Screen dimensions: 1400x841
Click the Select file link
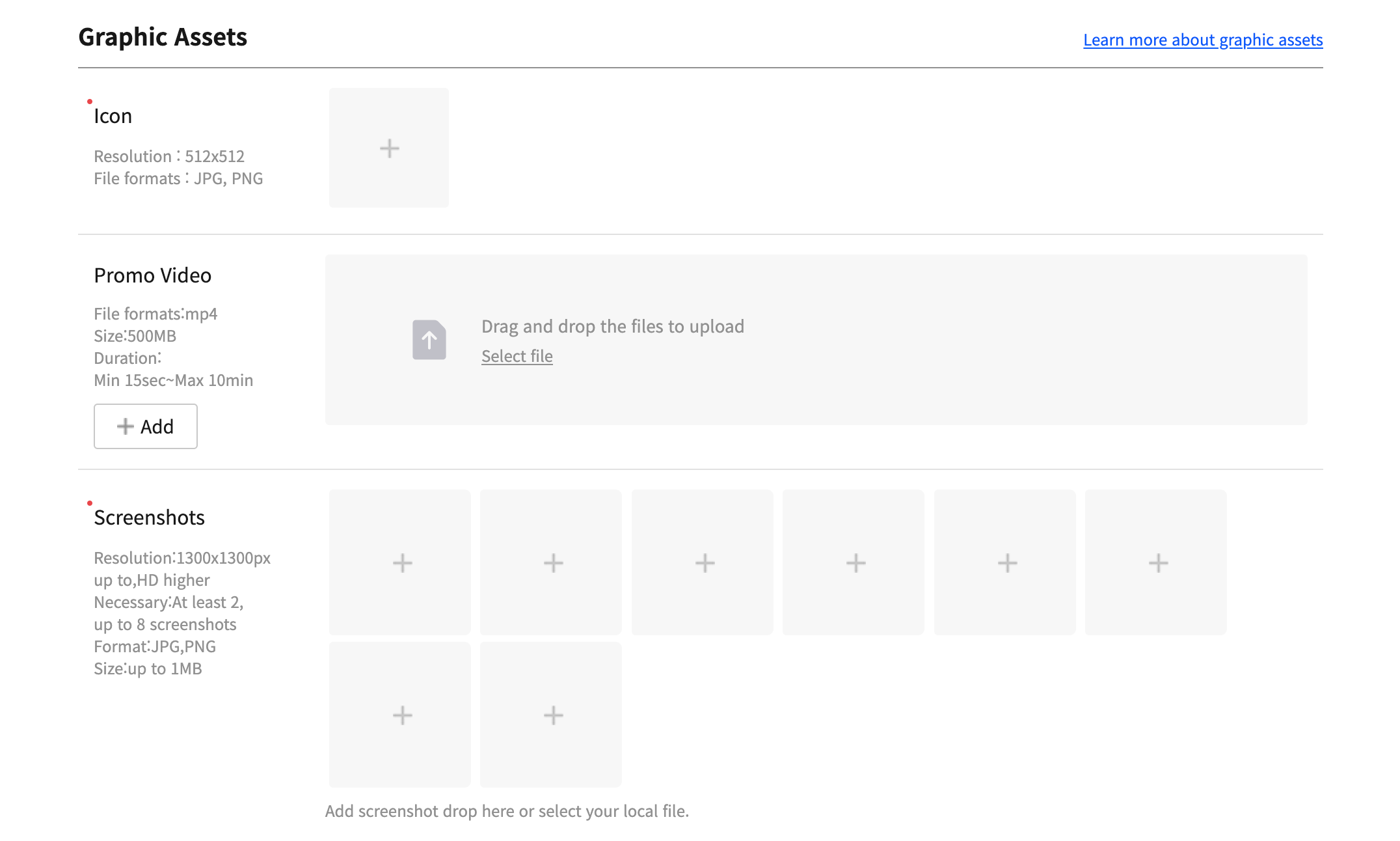pyautogui.click(x=517, y=357)
